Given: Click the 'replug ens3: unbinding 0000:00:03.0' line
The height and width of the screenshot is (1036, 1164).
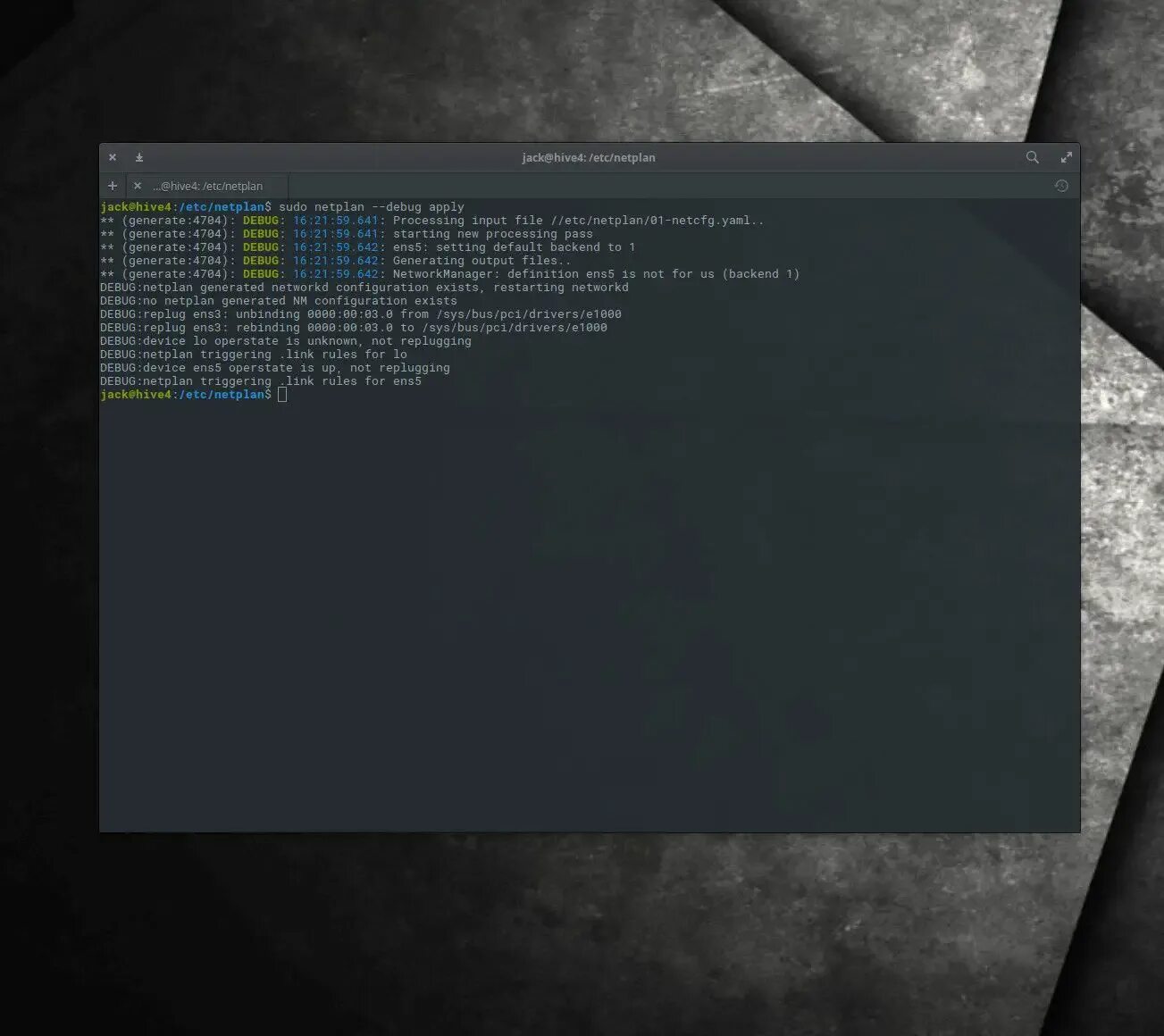Looking at the screenshot, I should tap(361, 313).
